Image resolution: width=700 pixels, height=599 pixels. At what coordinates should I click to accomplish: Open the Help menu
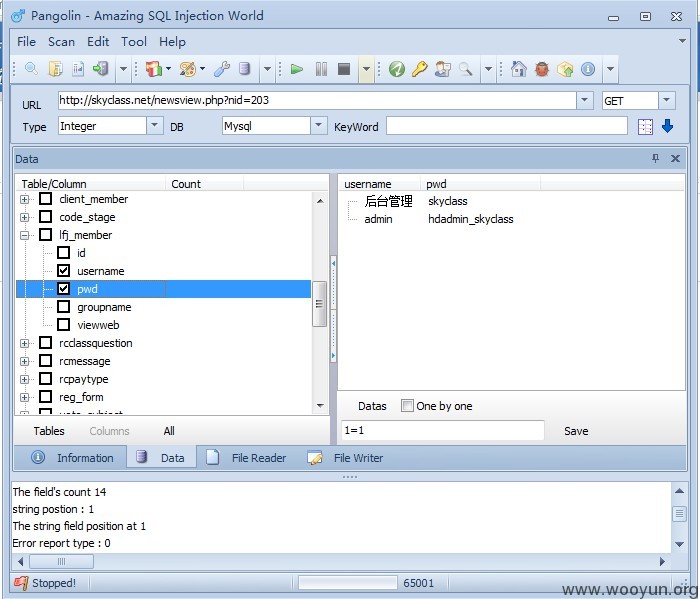click(x=172, y=42)
